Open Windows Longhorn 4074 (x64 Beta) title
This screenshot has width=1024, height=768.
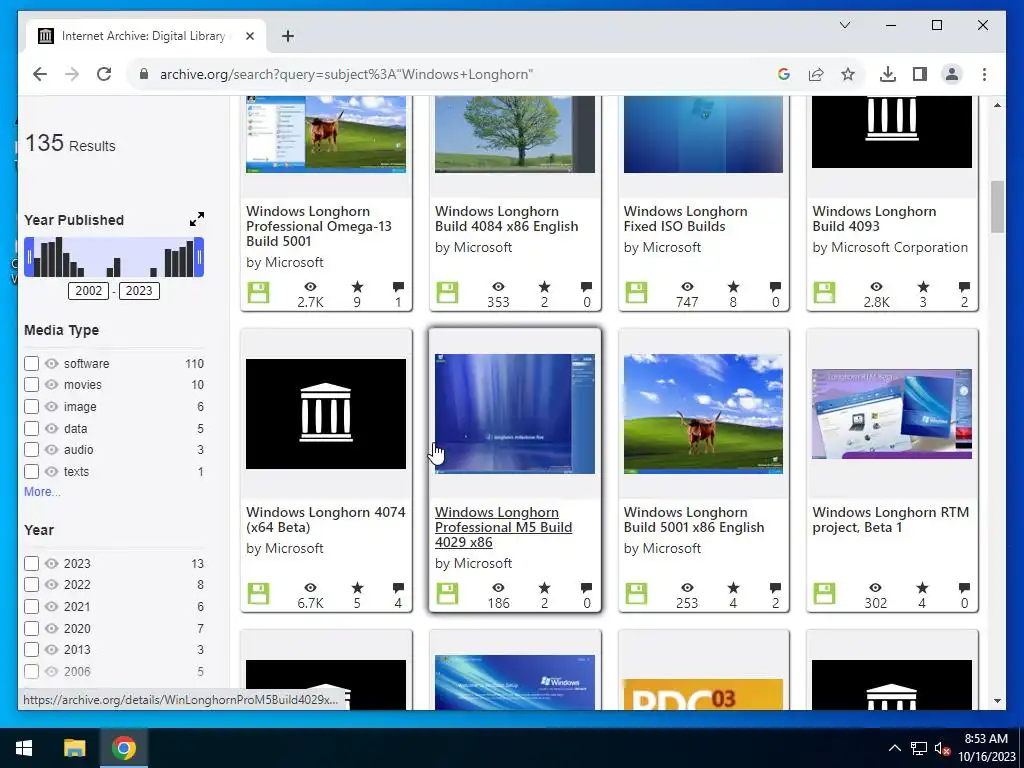click(x=326, y=520)
